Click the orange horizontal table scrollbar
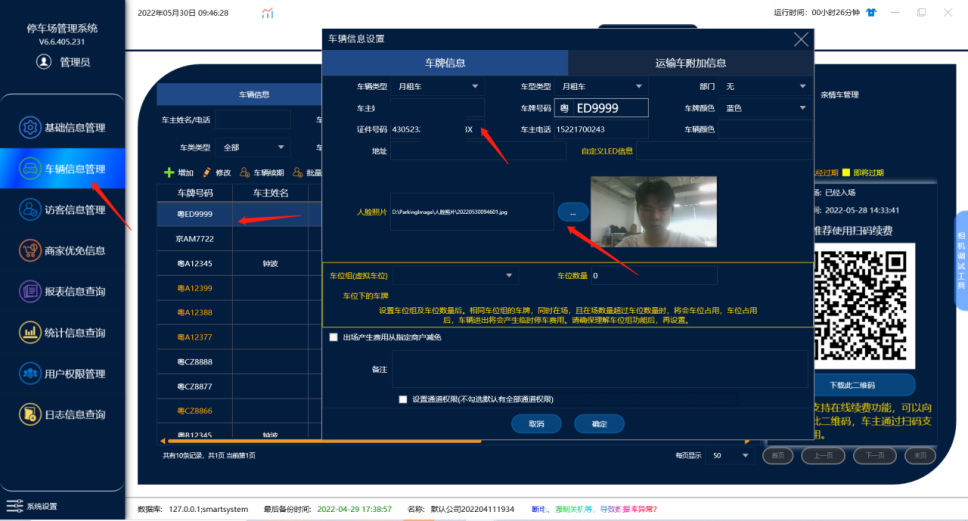Screen dimensions: 968x521 (323, 441)
